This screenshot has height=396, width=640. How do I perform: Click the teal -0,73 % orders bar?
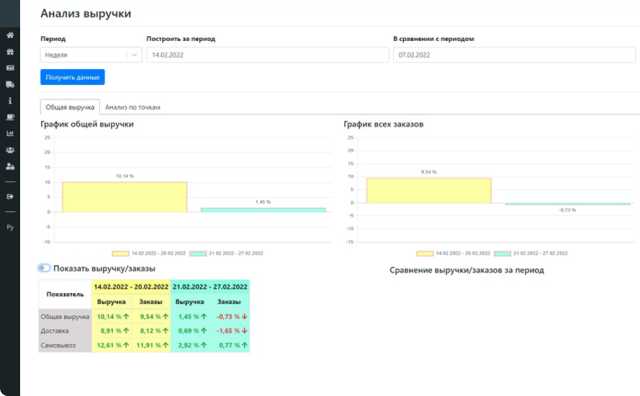pos(568,204)
